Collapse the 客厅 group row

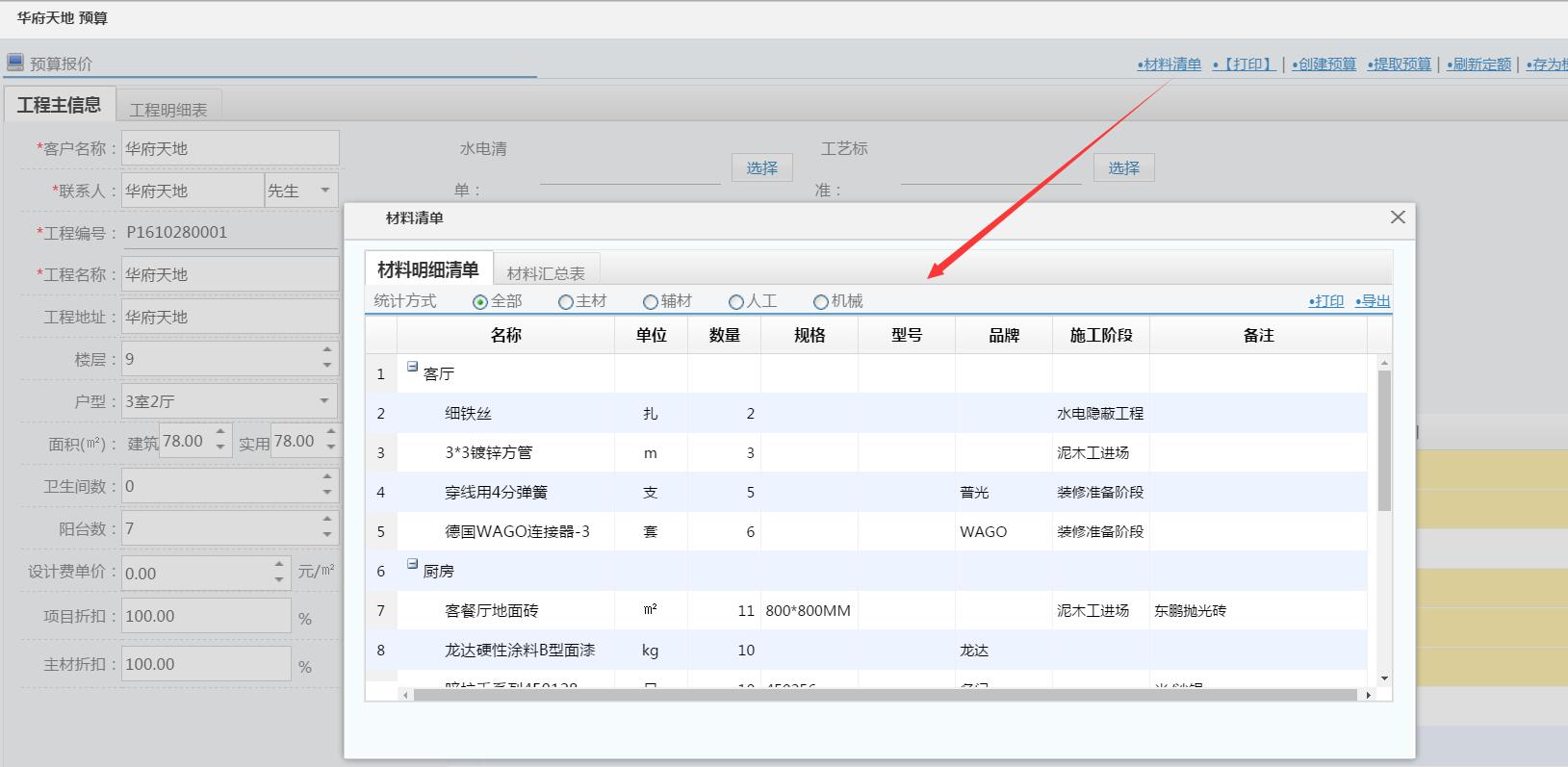coord(413,367)
